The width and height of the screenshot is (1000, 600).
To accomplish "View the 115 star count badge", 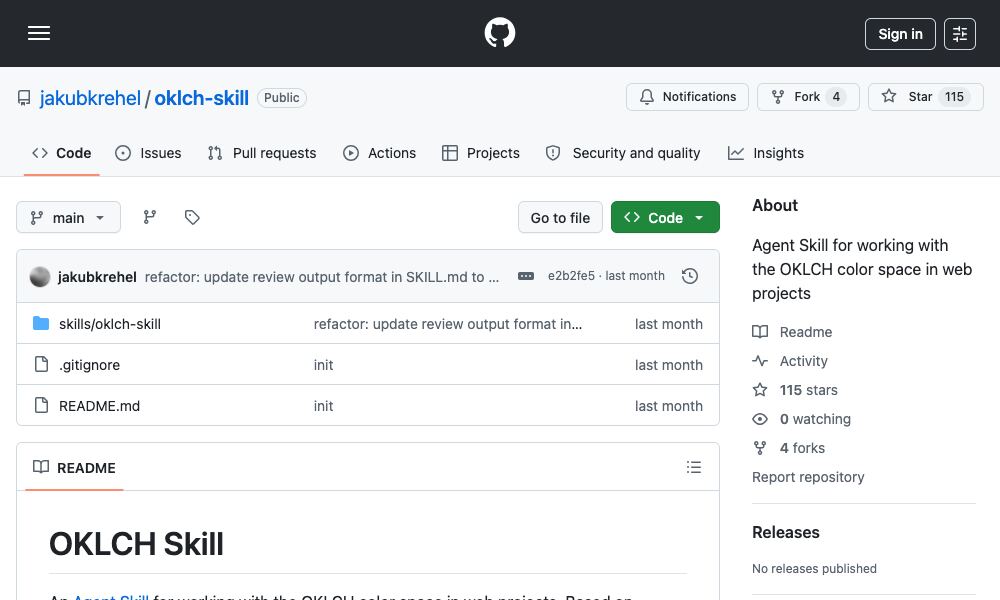I will [x=954, y=97].
